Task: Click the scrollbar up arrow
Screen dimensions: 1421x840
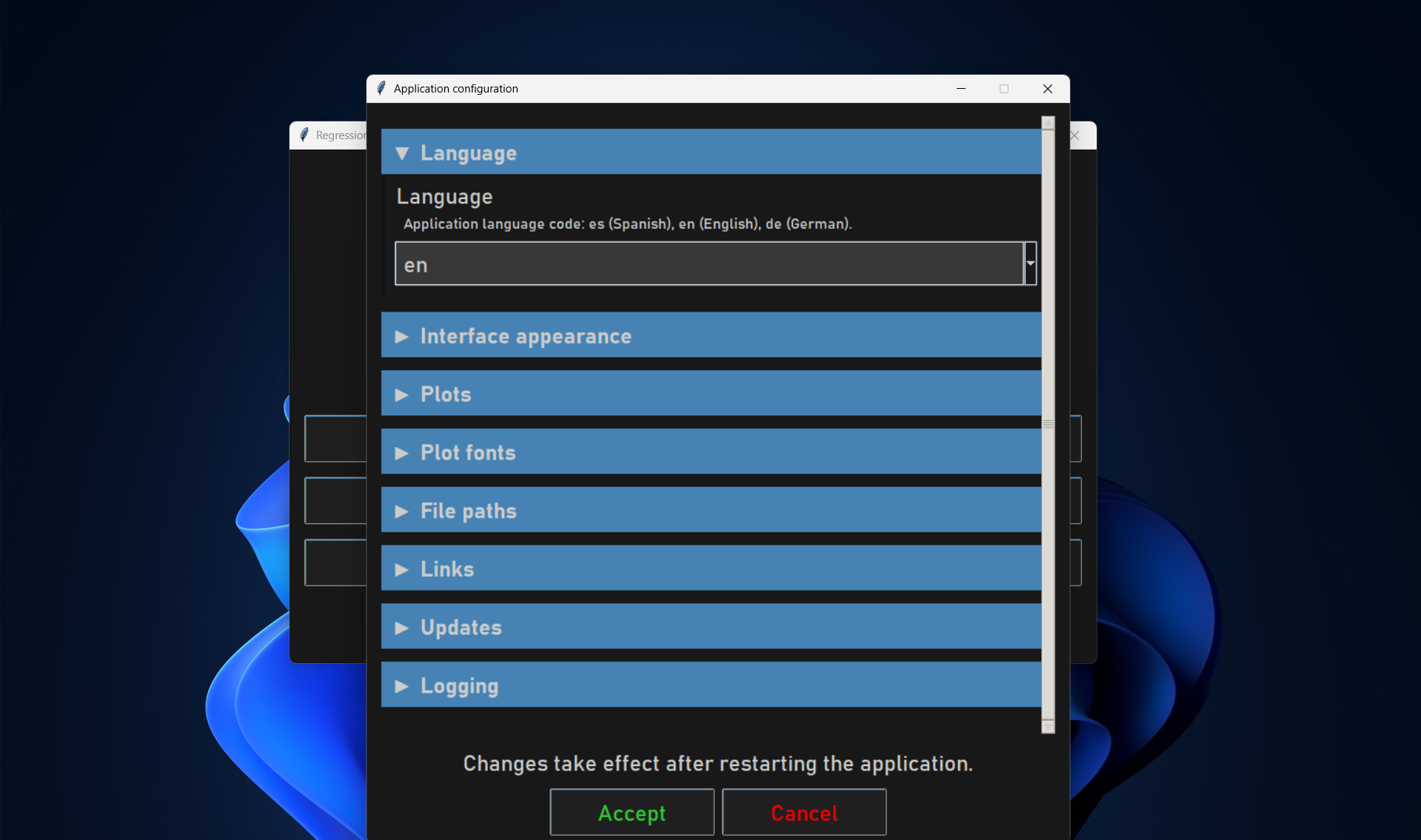Action: pos(1048,123)
